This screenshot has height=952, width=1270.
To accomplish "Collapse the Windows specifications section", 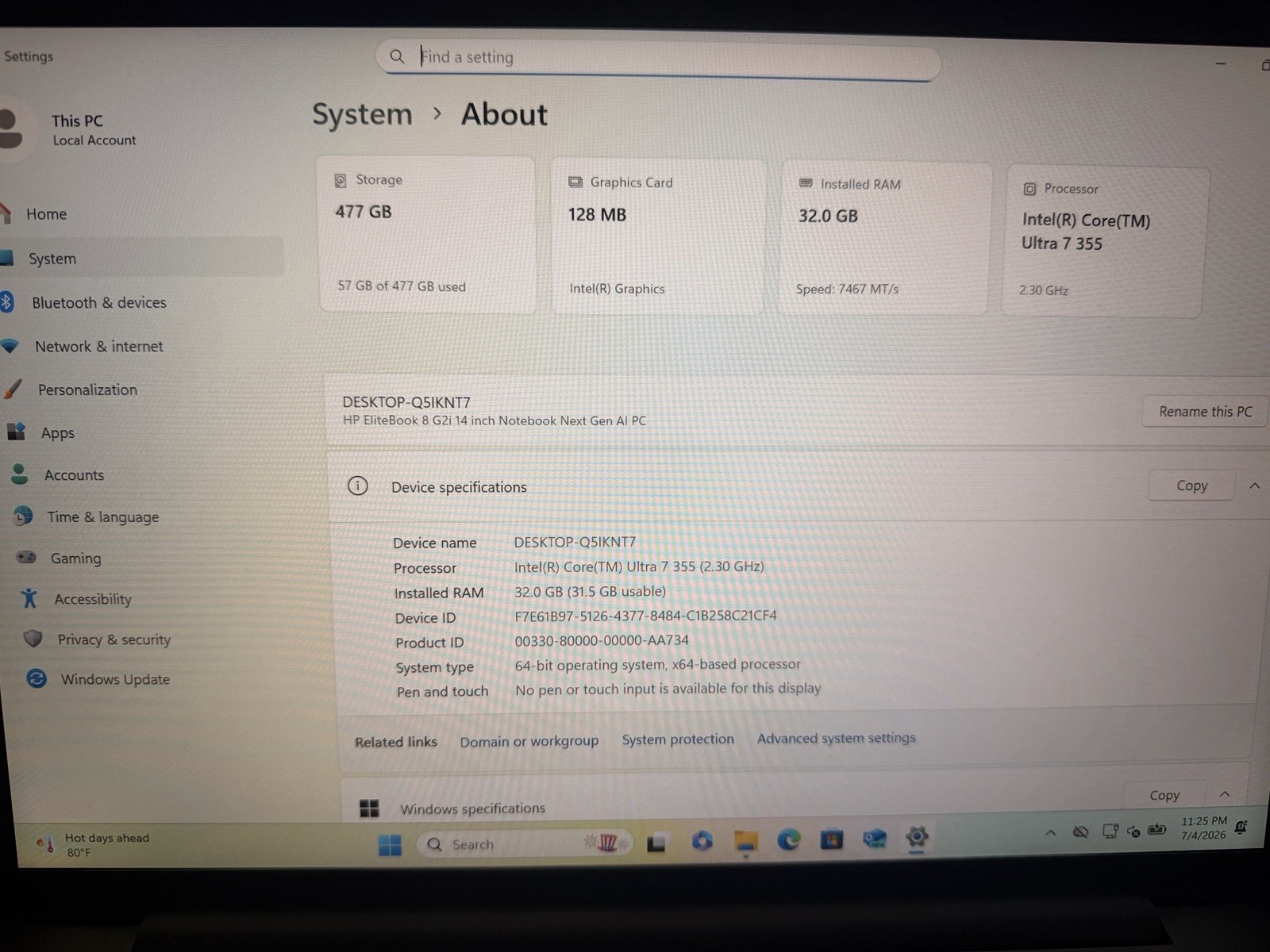I will tap(1225, 794).
